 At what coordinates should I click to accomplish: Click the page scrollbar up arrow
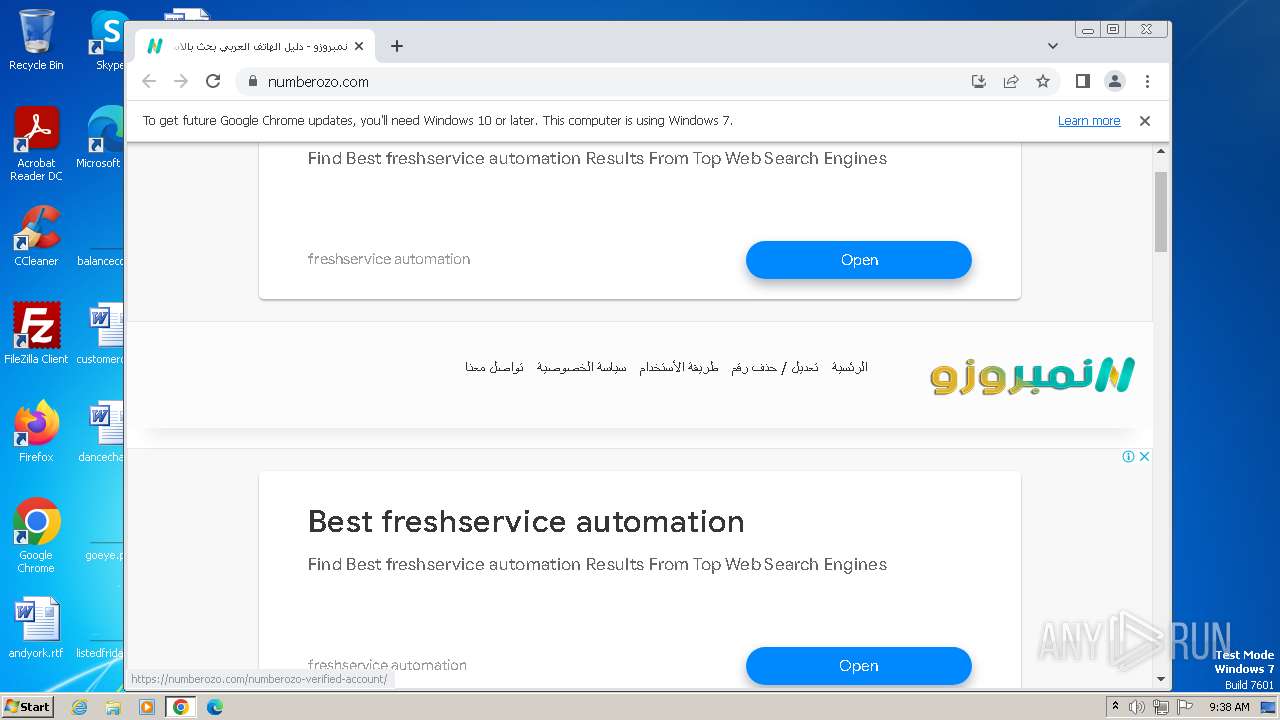pyautogui.click(x=1161, y=152)
